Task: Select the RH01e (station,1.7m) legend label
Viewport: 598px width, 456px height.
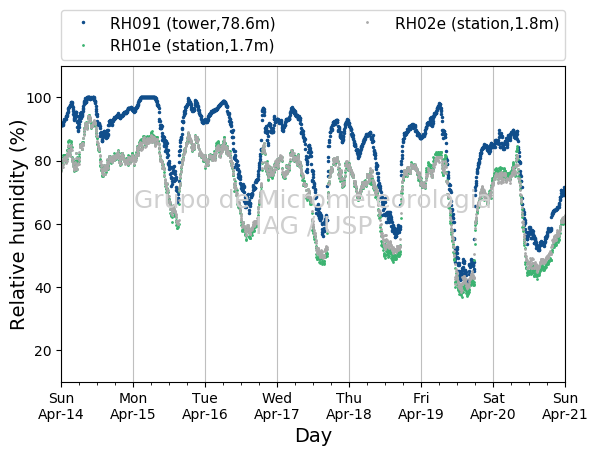Action: coord(192,46)
